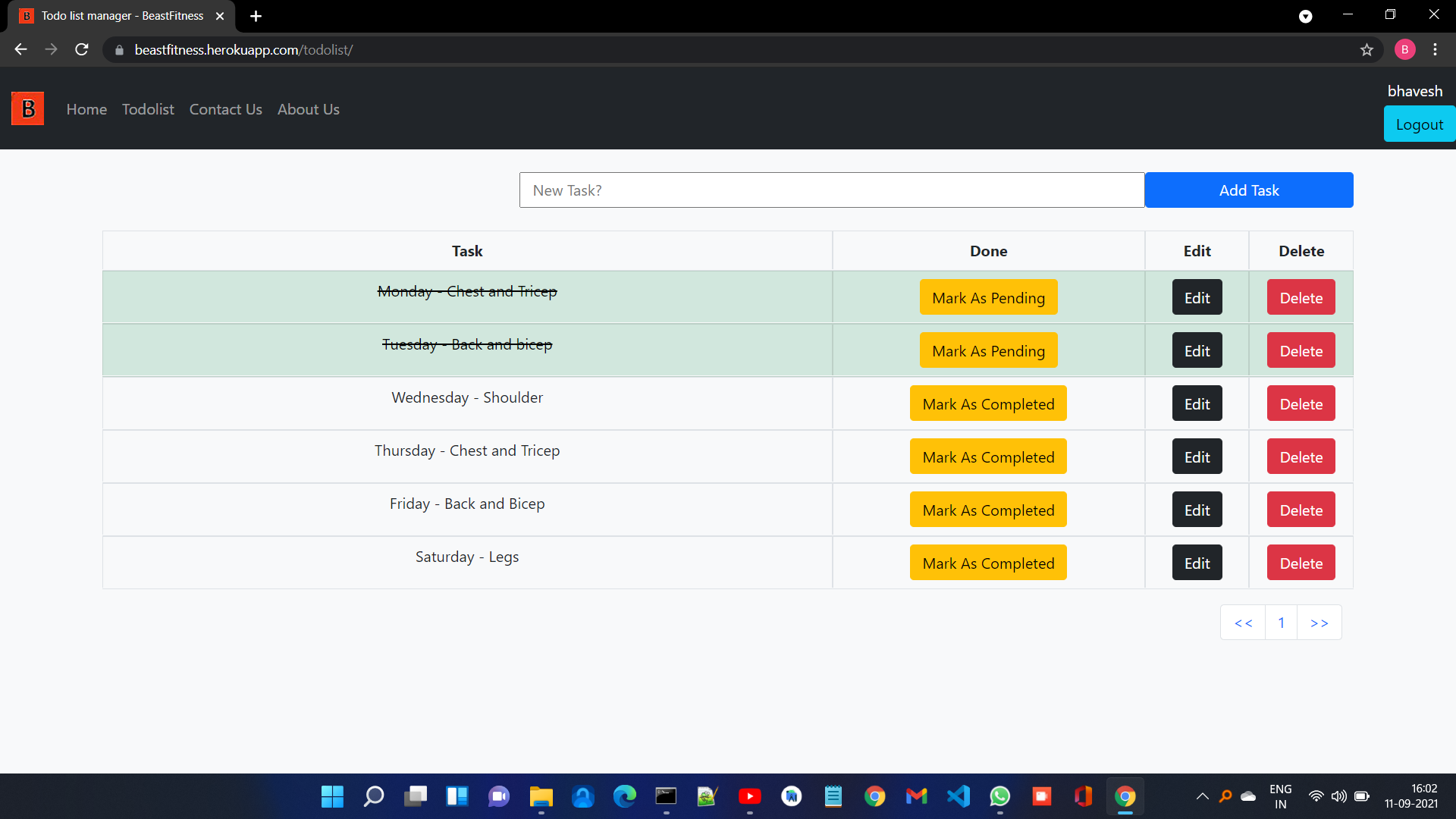The height and width of the screenshot is (819, 1456).
Task: Mark Monday - Chest and Tricep as pending
Action: click(x=988, y=297)
